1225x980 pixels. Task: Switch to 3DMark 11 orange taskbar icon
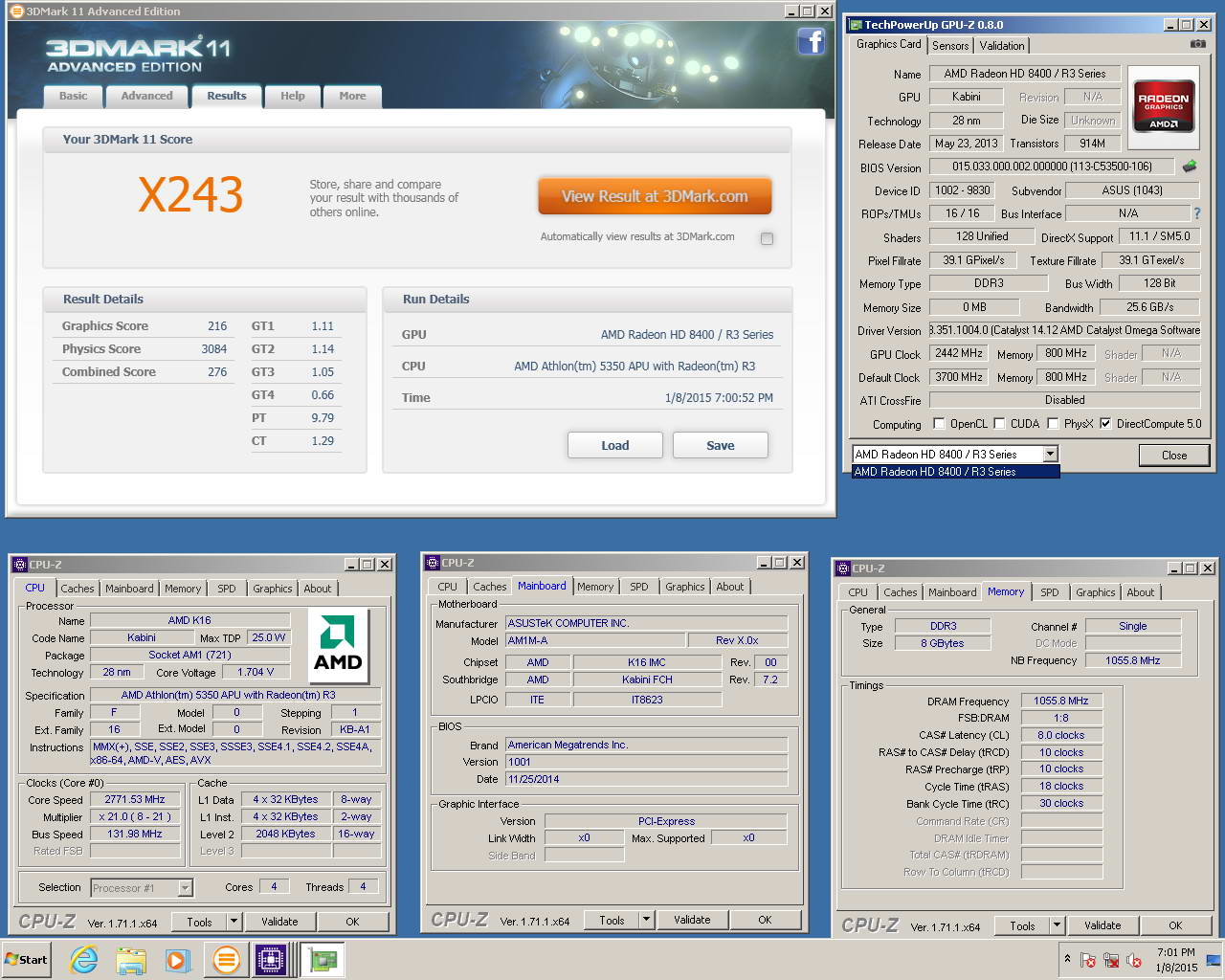pyautogui.click(x=226, y=960)
